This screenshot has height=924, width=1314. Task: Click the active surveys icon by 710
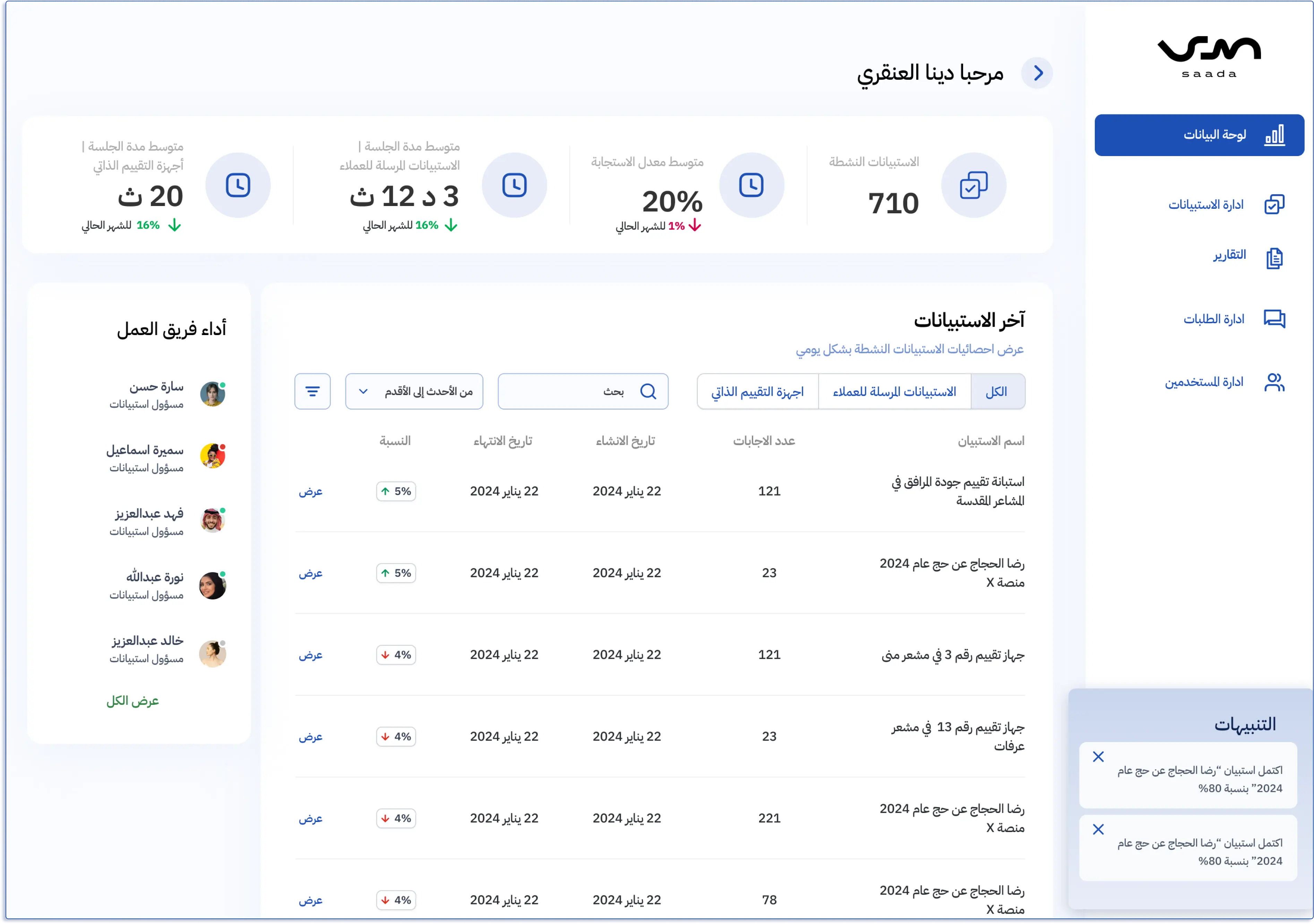pyautogui.click(x=973, y=186)
